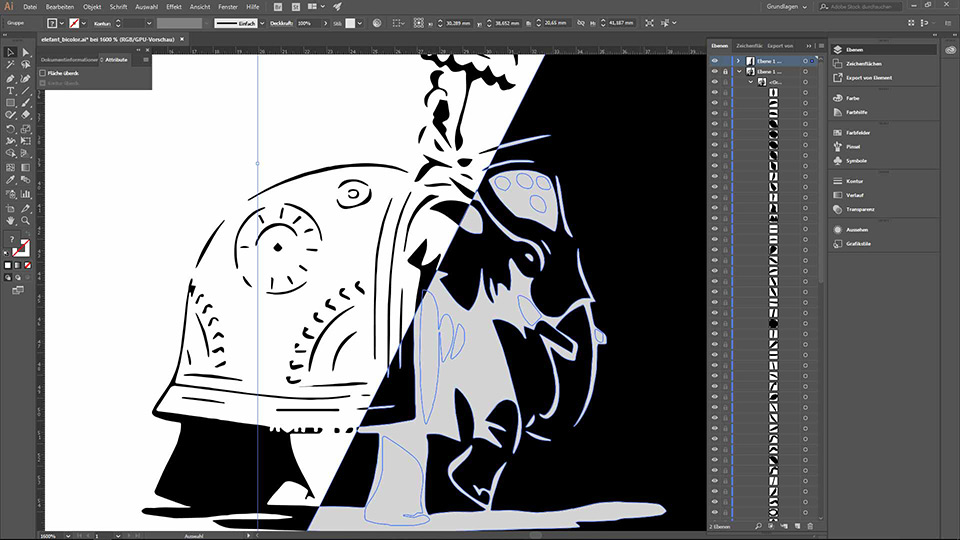Select the Rectangle tool
Screen dimensions: 960x540
[10, 103]
